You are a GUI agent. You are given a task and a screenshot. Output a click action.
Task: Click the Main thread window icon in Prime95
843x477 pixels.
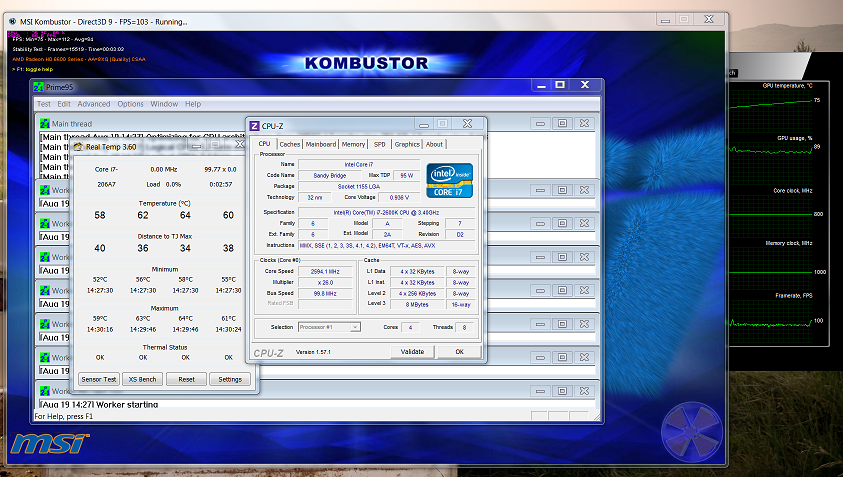(x=45, y=123)
